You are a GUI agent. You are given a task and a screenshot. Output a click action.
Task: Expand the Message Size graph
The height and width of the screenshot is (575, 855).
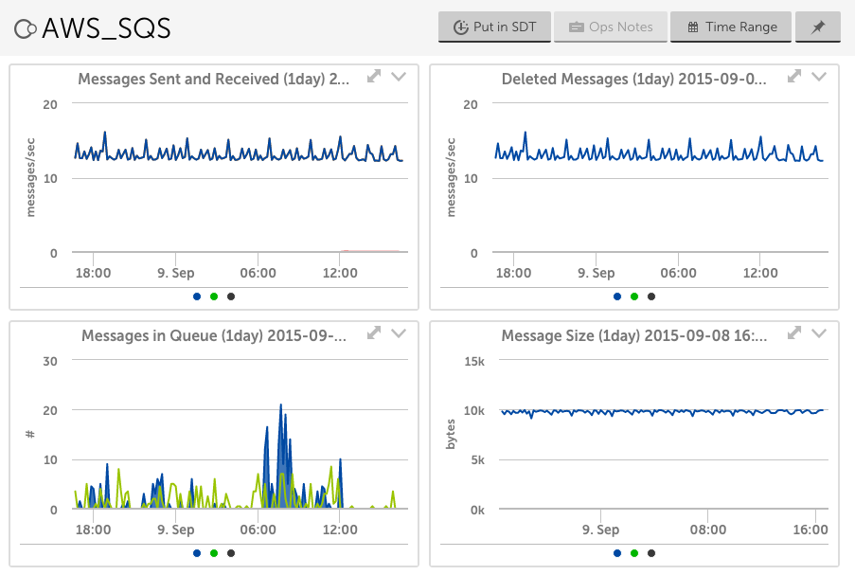794,333
